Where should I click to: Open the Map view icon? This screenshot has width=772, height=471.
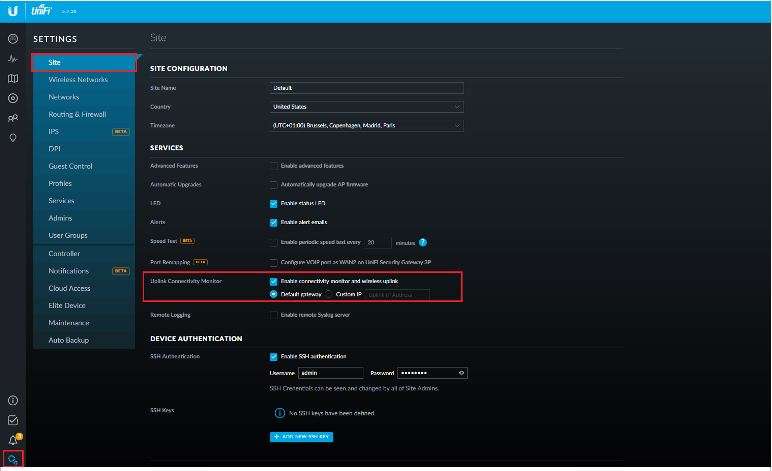[13, 79]
